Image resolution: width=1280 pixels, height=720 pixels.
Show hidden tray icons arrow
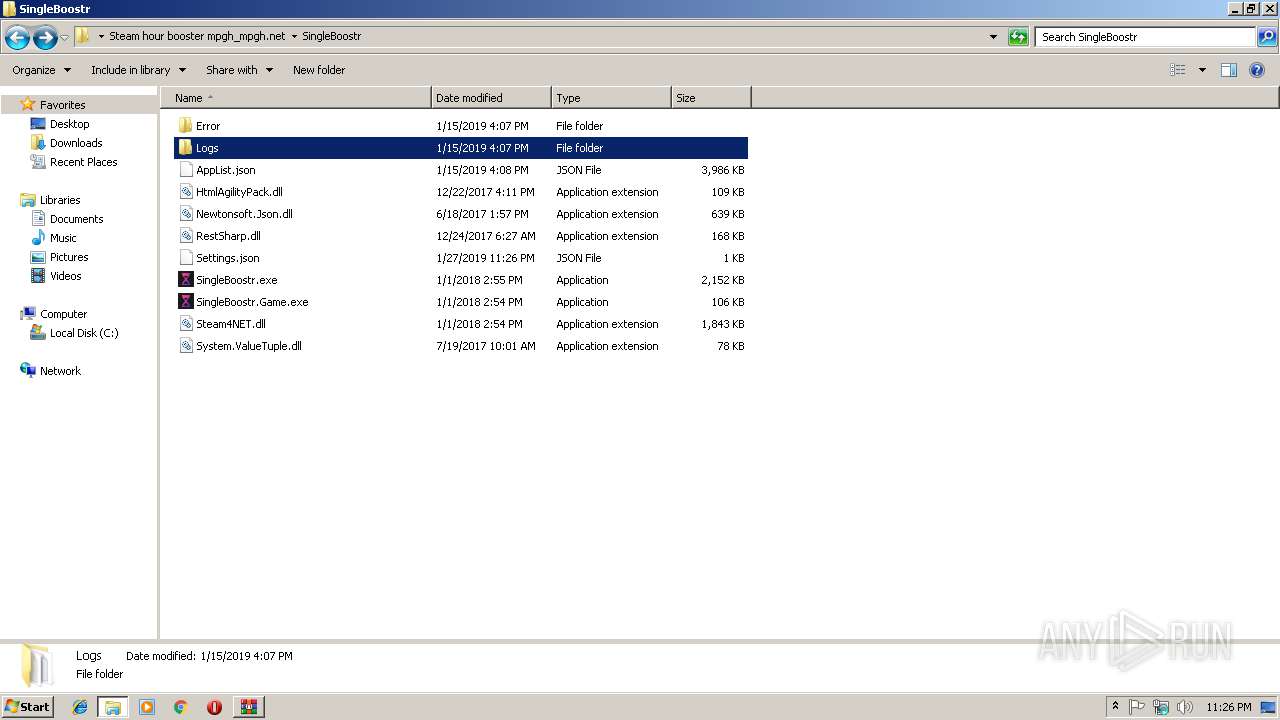click(x=1115, y=707)
